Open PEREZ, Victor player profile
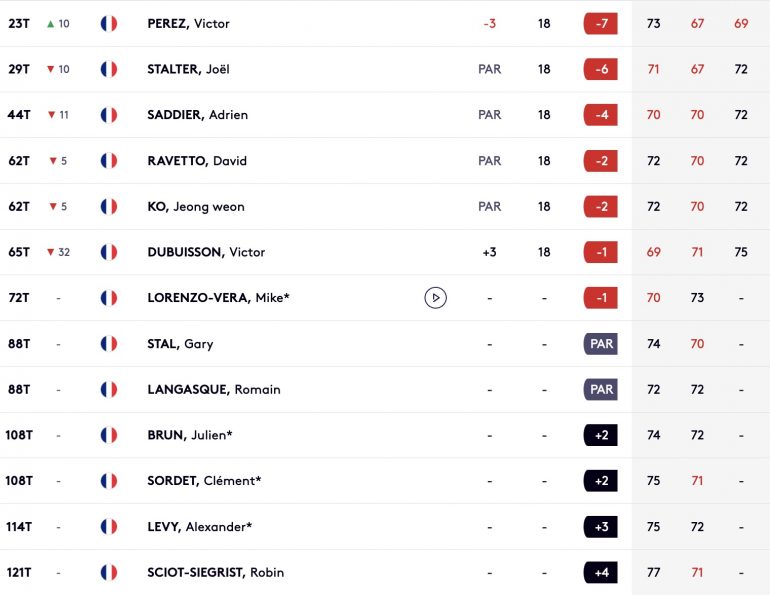This screenshot has height=595, width=770. coord(188,23)
